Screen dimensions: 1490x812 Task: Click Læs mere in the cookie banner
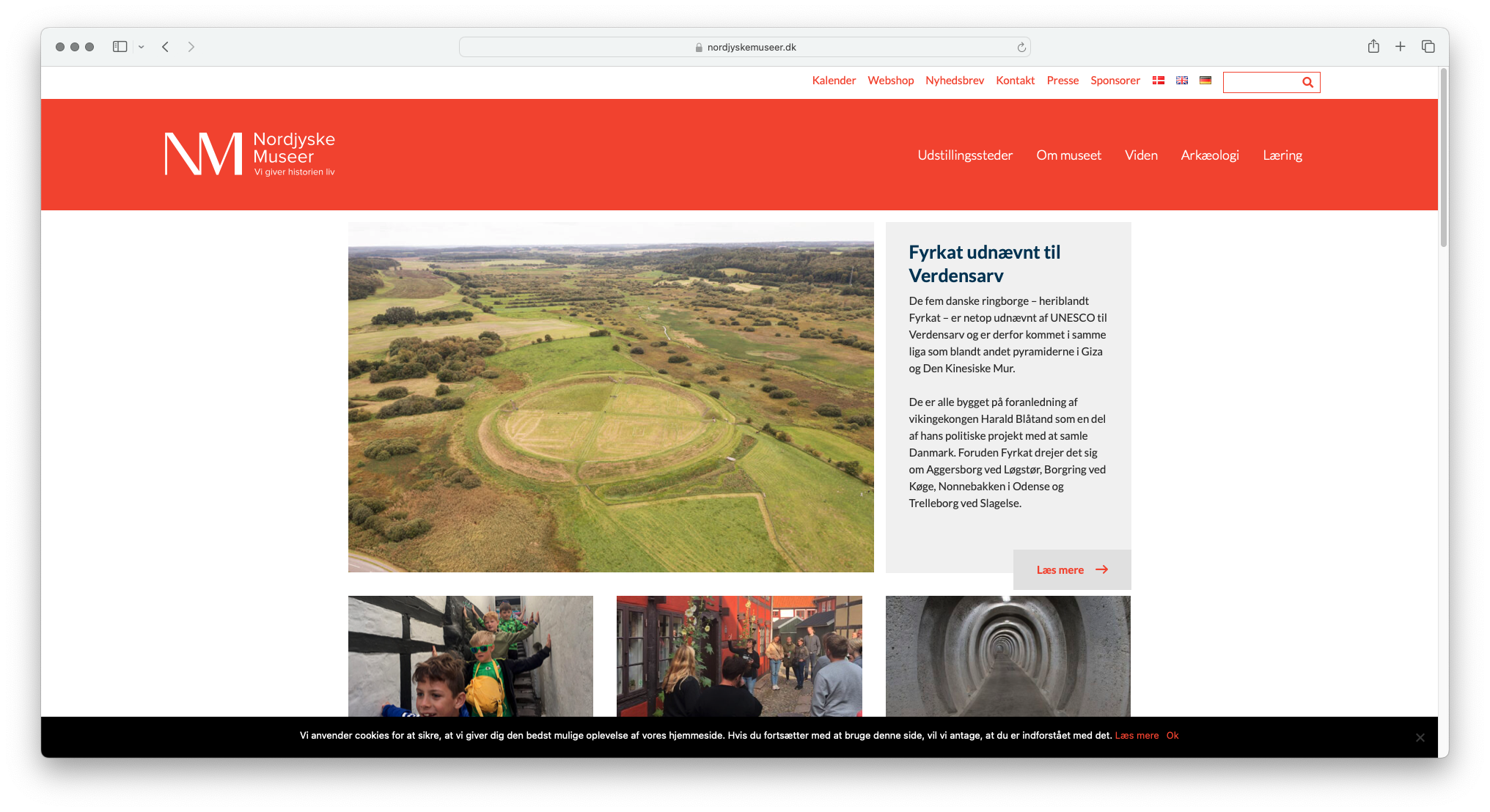click(x=1137, y=736)
